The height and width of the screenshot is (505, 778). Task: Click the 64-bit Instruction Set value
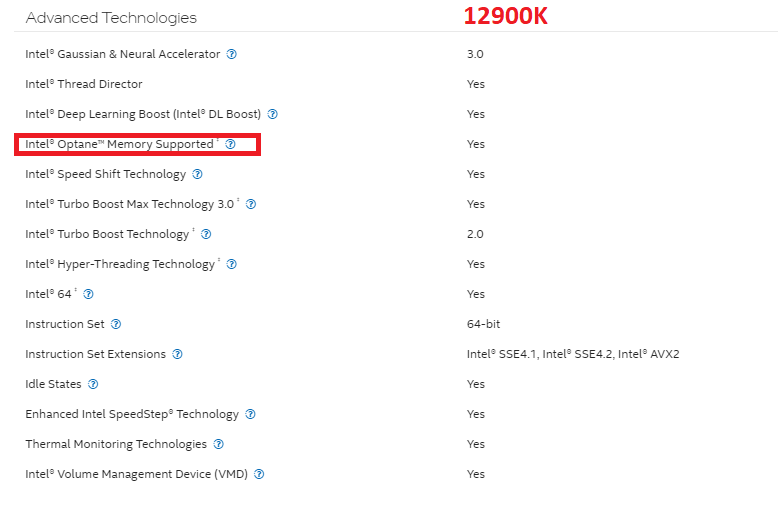(x=483, y=324)
